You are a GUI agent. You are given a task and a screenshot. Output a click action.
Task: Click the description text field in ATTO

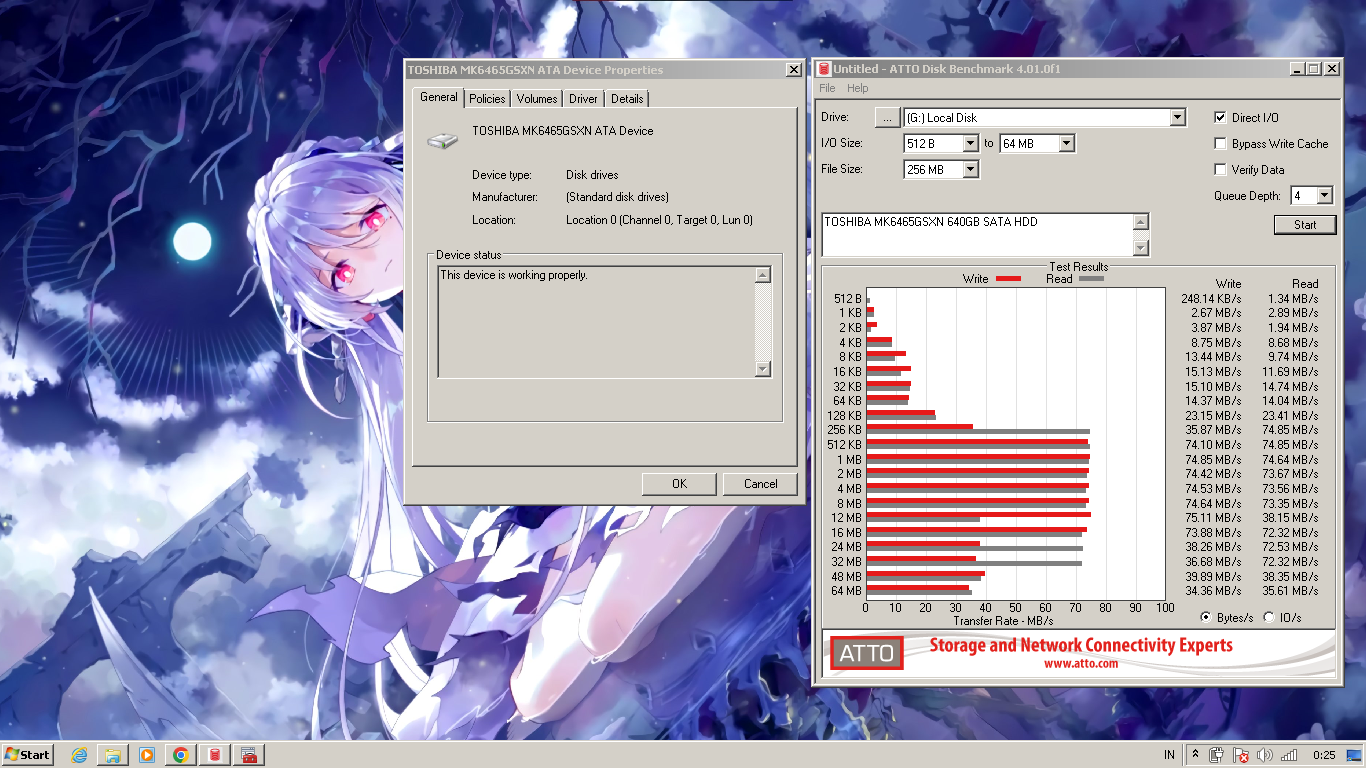coord(977,235)
